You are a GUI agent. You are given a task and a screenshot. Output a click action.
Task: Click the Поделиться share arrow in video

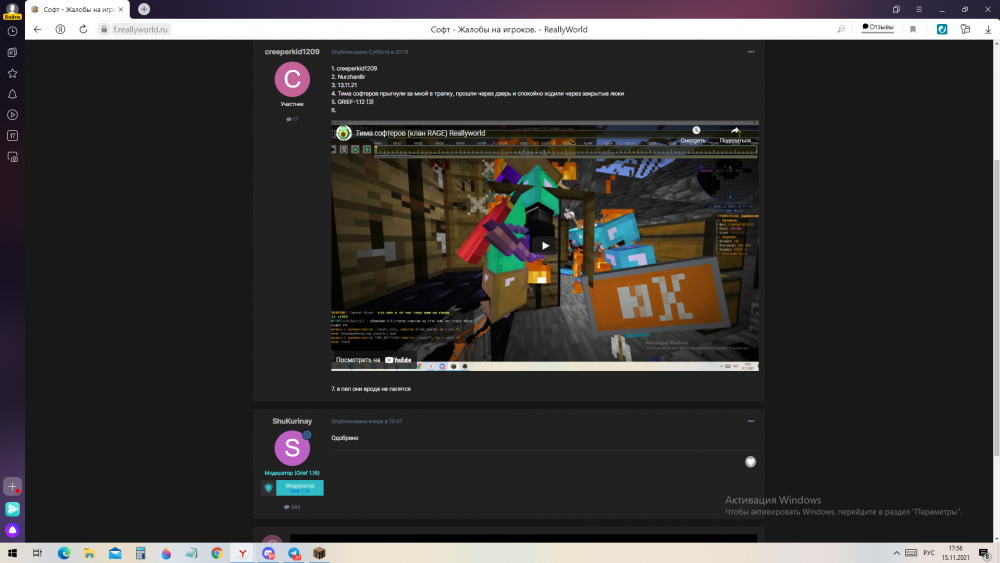tap(735, 130)
